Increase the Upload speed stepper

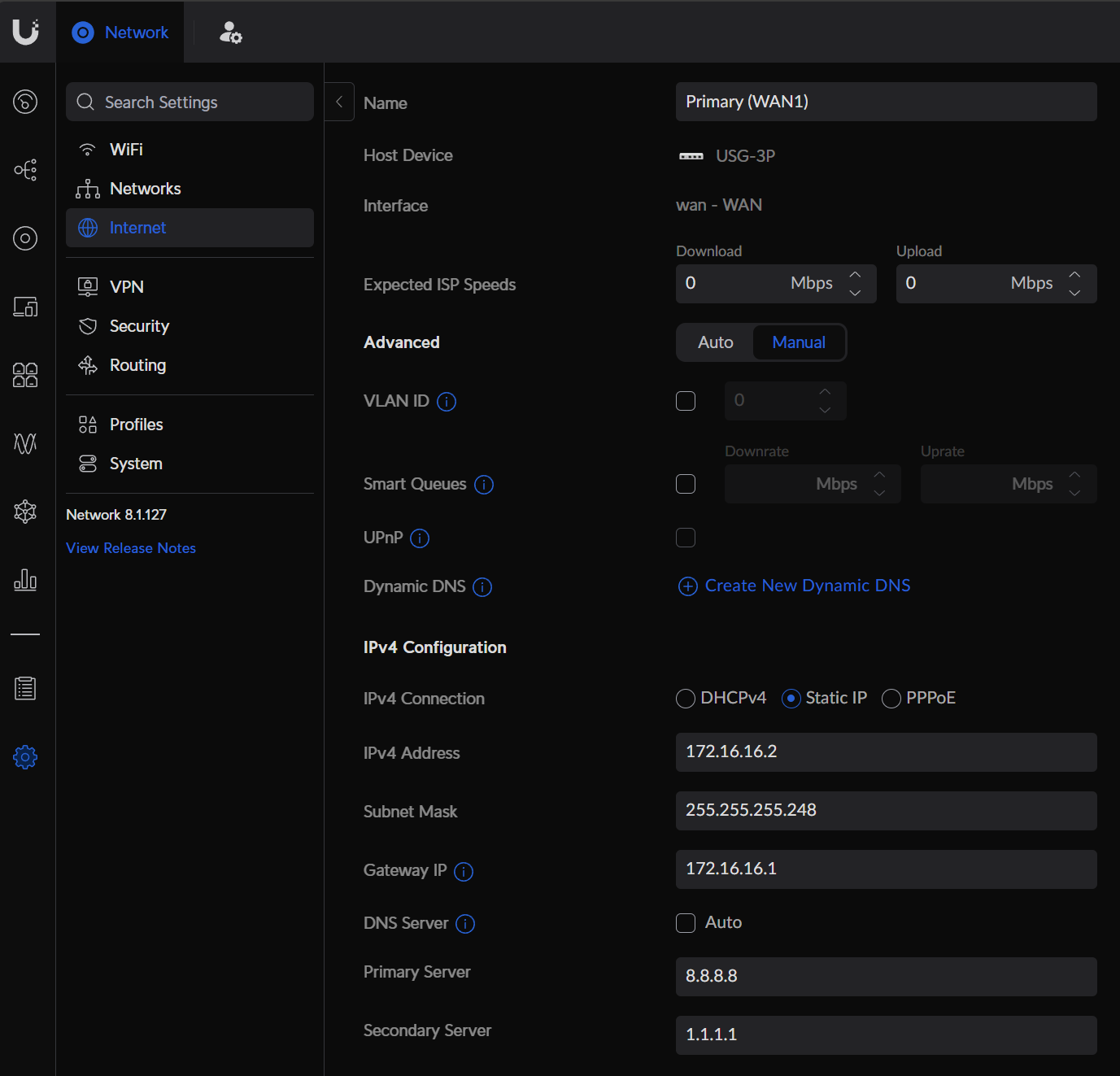point(1074,275)
